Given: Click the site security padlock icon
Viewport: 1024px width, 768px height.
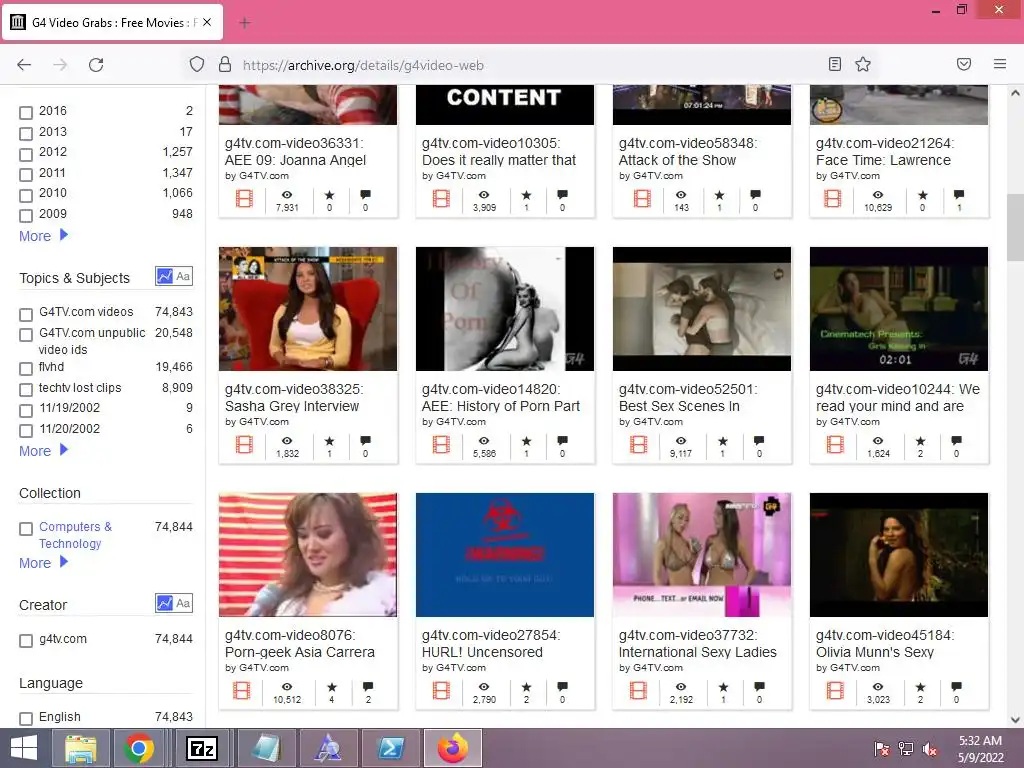Looking at the screenshot, I should pyautogui.click(x=225, y=65).
